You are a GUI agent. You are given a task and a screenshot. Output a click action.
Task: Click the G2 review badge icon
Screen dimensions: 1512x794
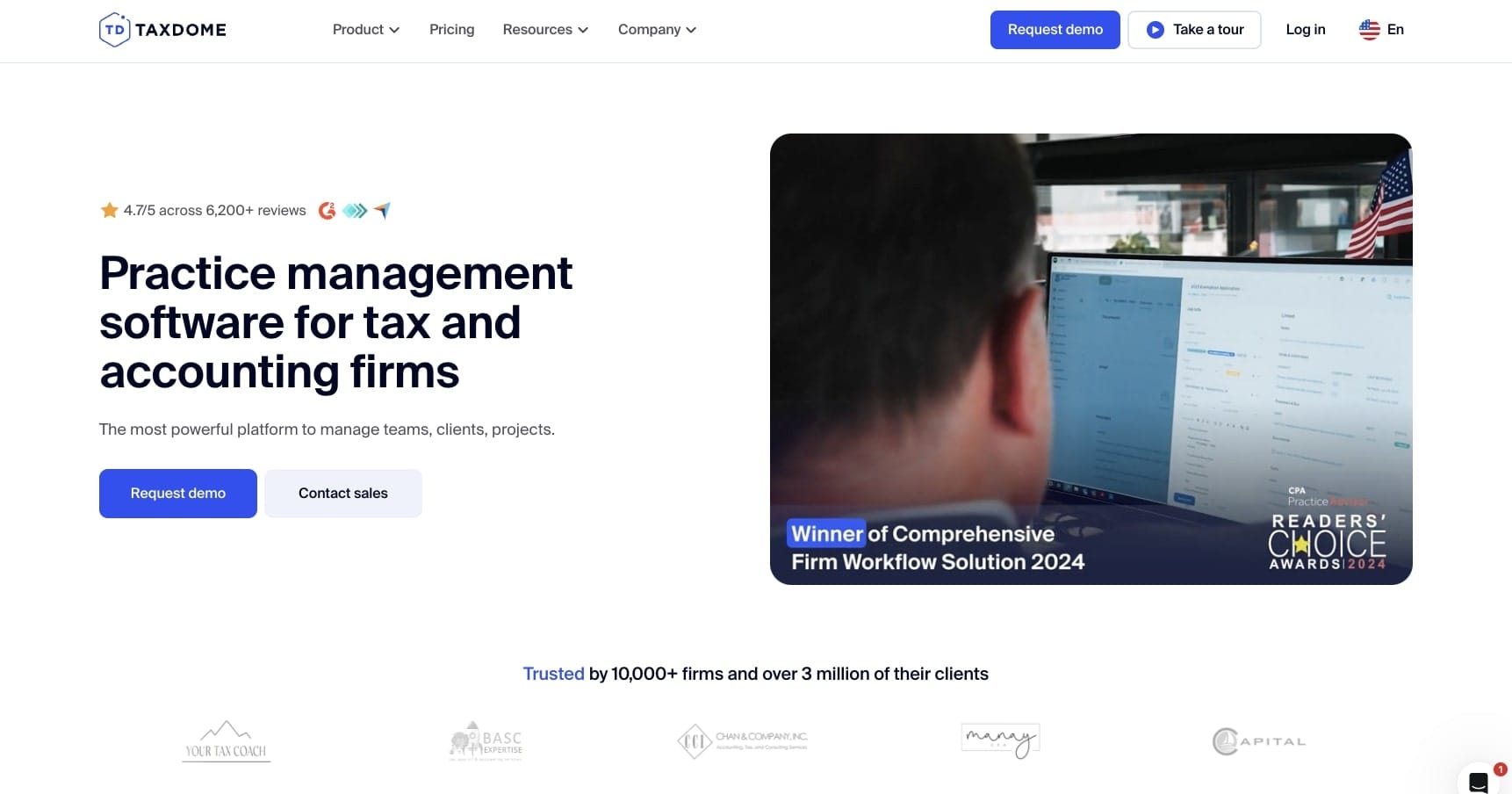[x=327, y=211]
